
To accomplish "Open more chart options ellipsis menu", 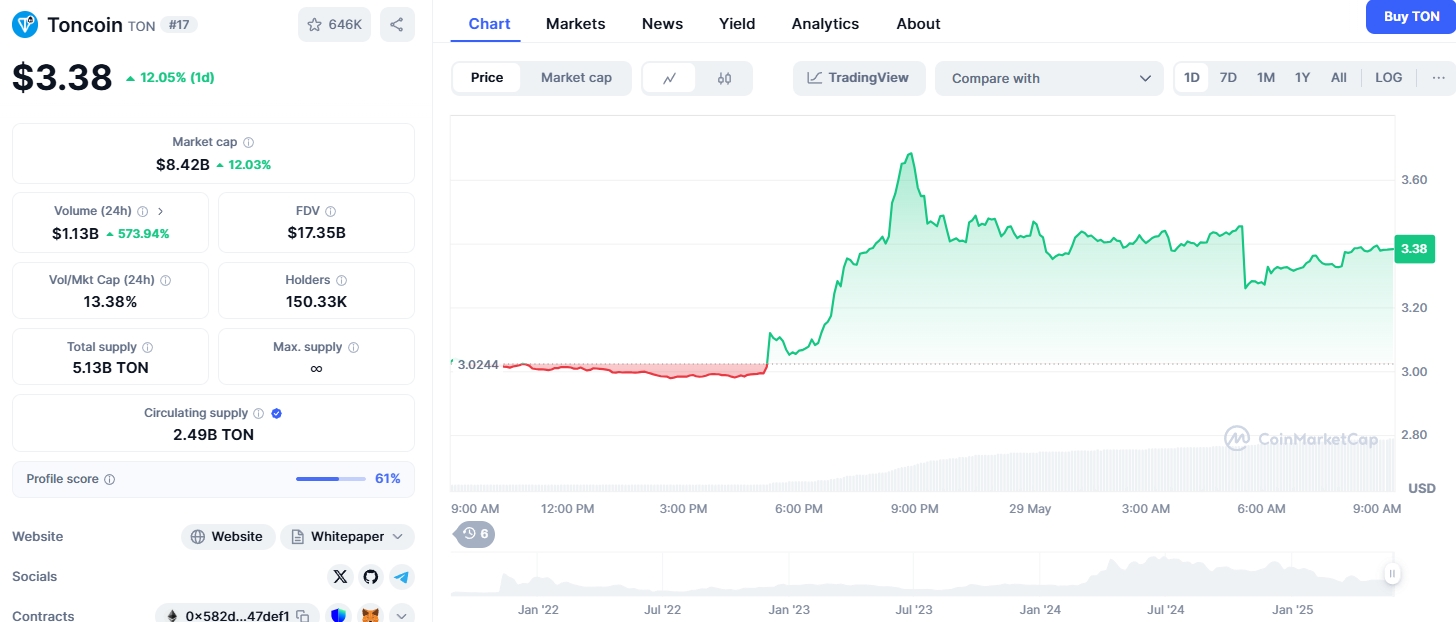I will 1439,78.
